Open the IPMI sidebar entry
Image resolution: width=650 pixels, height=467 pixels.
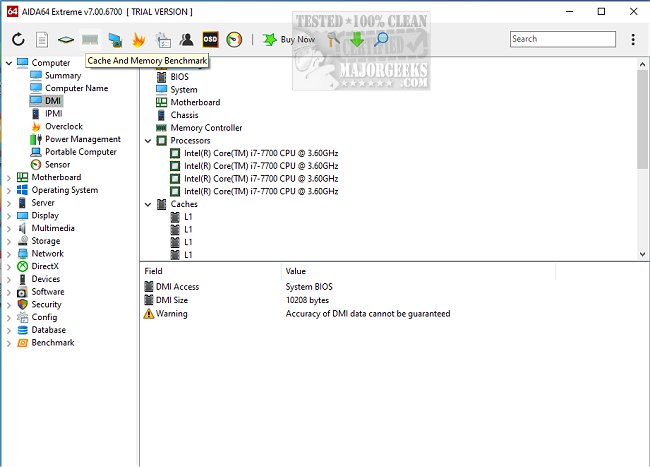point(53,114)
